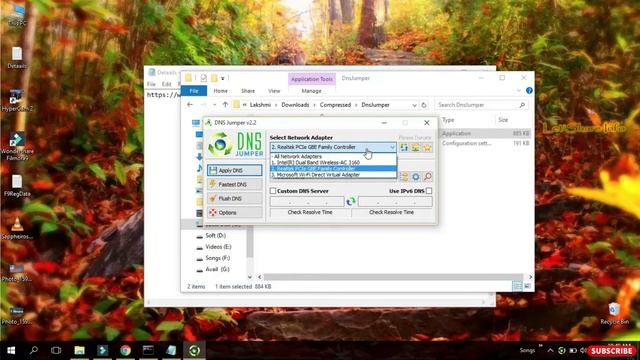Open Google Chrome from the taskbar
Screen dimensions: 640x360
[125, 351]
